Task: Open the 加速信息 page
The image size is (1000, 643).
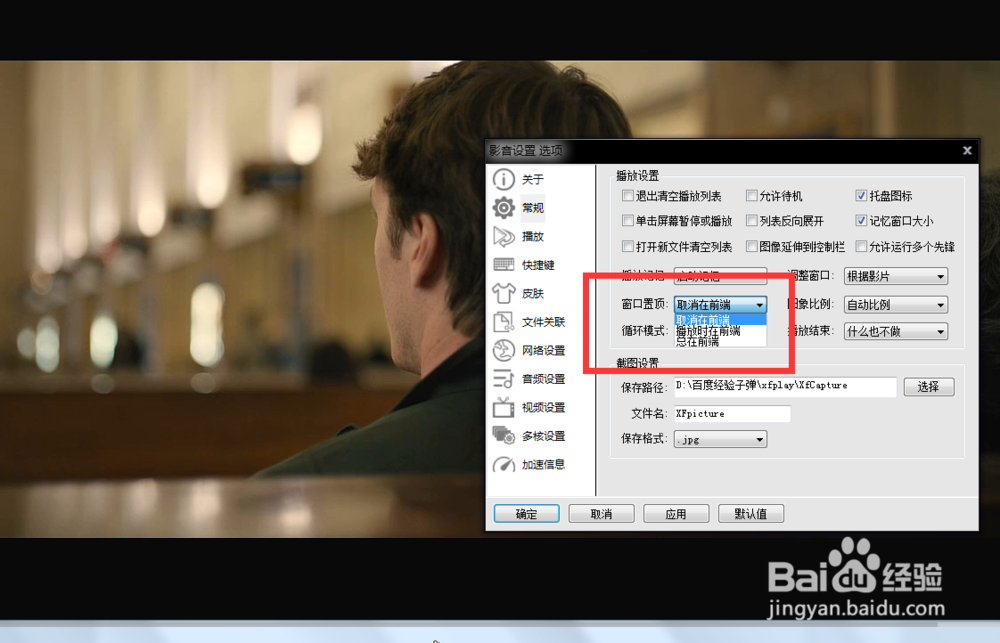Action: (543, 464)
